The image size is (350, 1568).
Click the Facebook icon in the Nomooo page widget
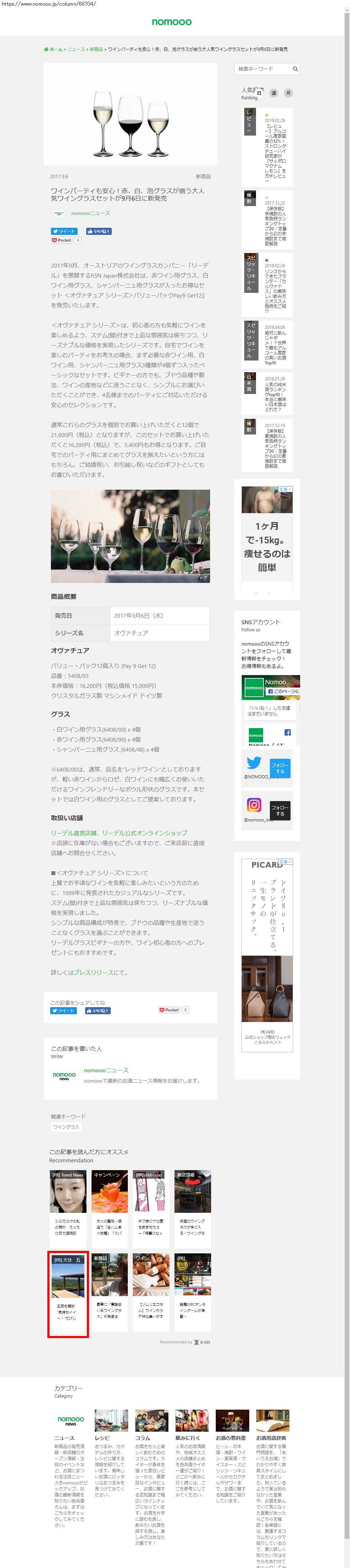pyautogui.click(x=287, y=732)
